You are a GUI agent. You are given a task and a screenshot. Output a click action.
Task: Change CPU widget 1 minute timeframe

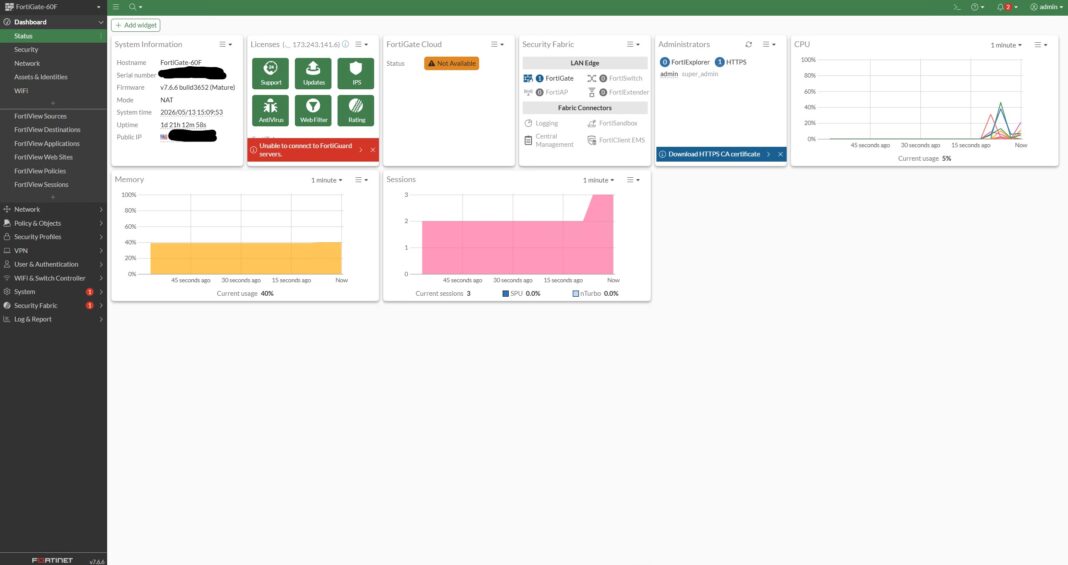coord(1006,45)
